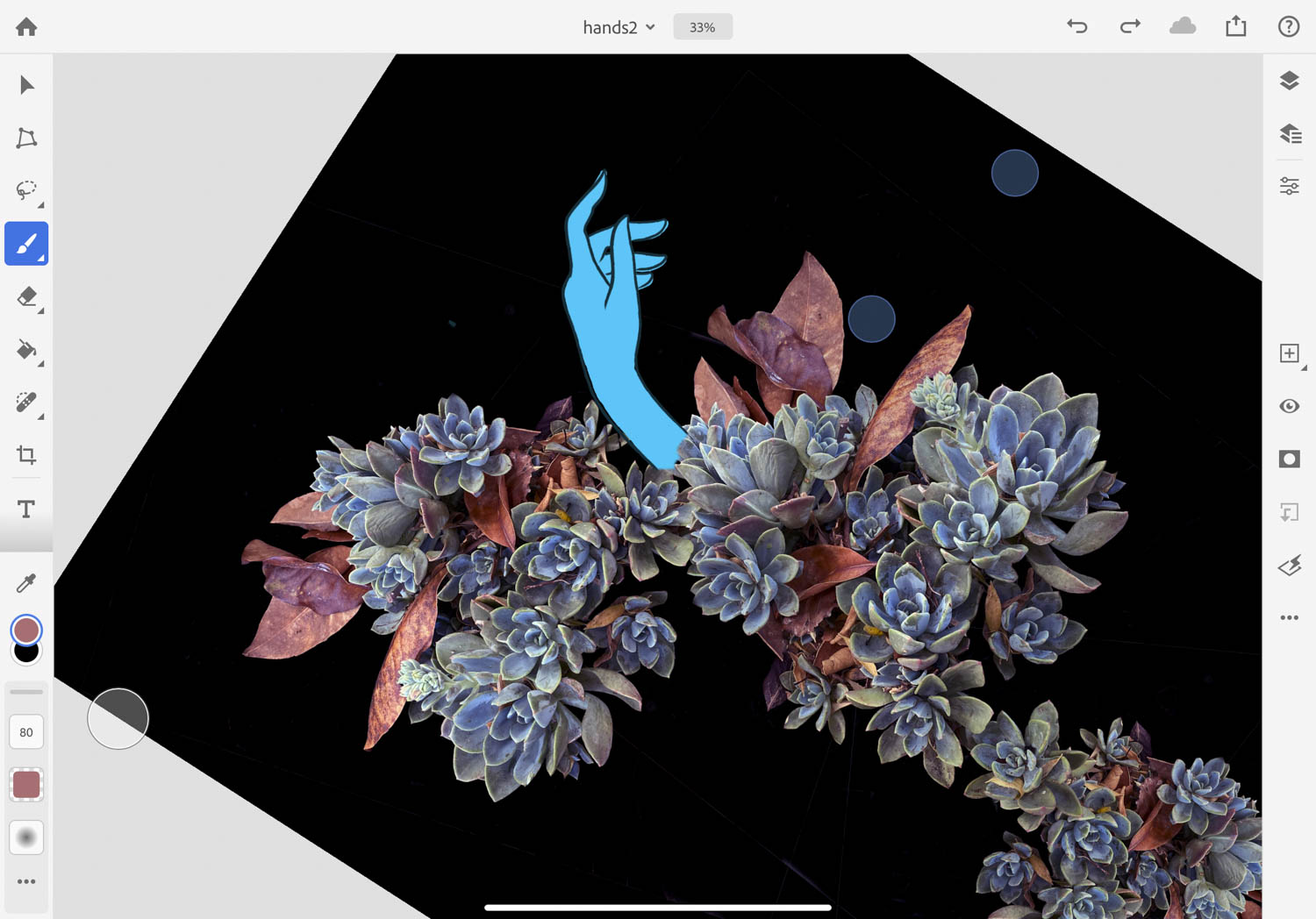Select the Move tool
This screenshot has height=919, width=1316.
click(26, 84)
